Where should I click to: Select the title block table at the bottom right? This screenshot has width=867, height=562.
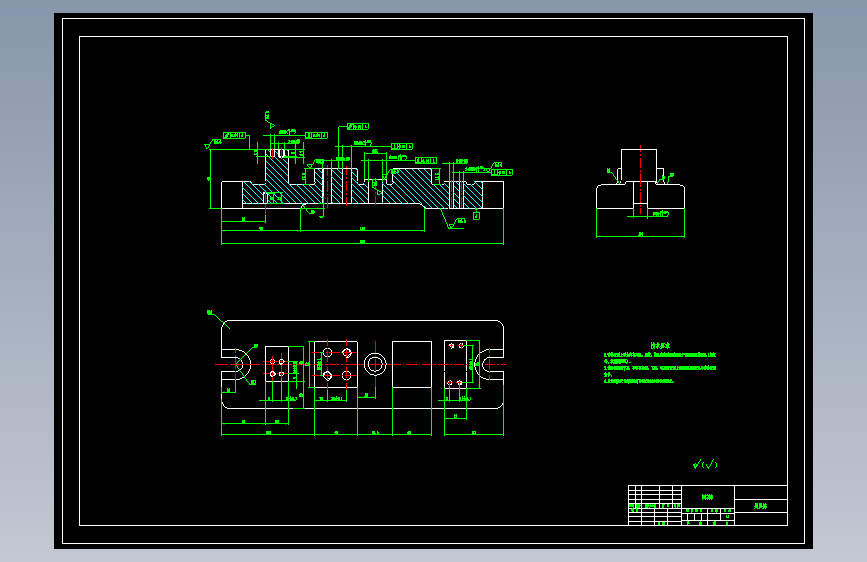pyautogui.click(x=708, y=505)
